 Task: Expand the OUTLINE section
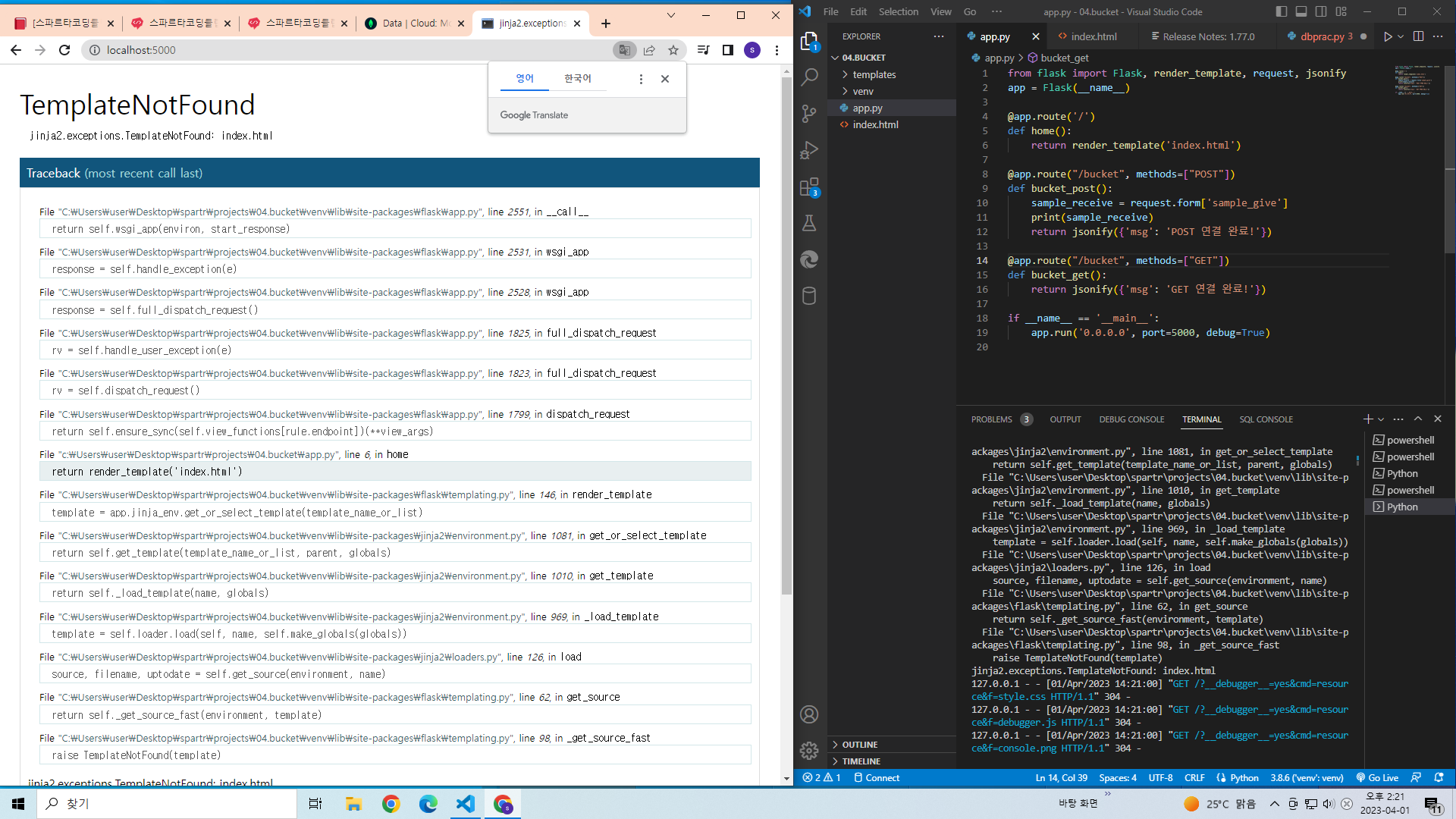coord(859,745)
